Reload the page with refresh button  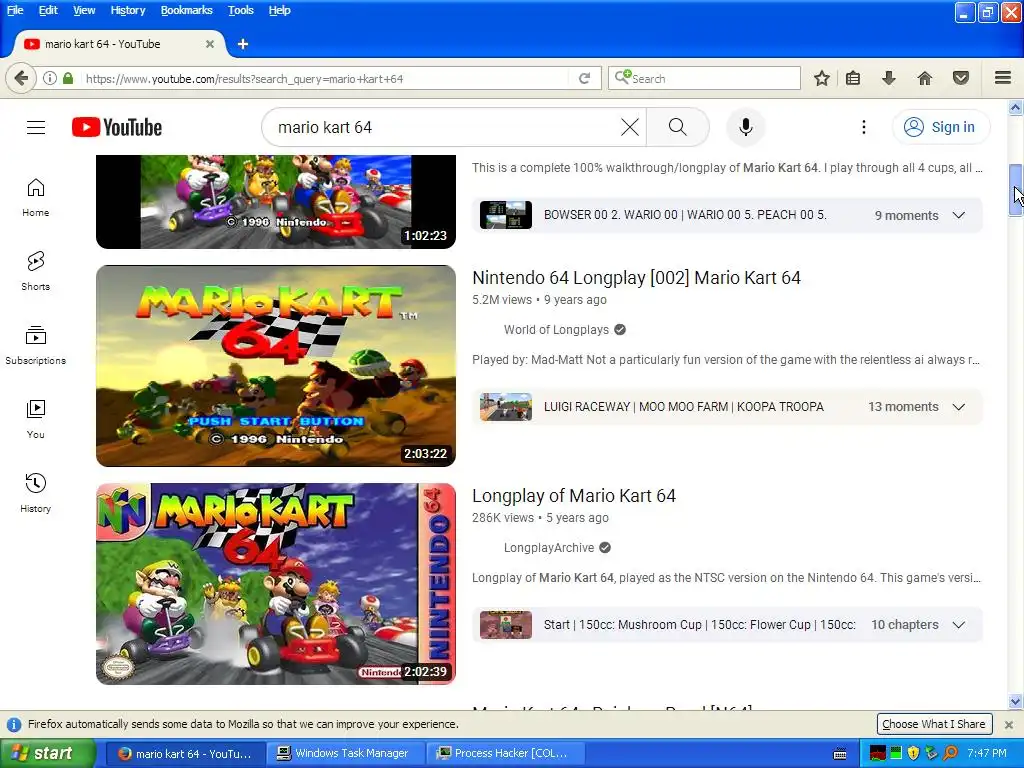[x=584, y=78]
